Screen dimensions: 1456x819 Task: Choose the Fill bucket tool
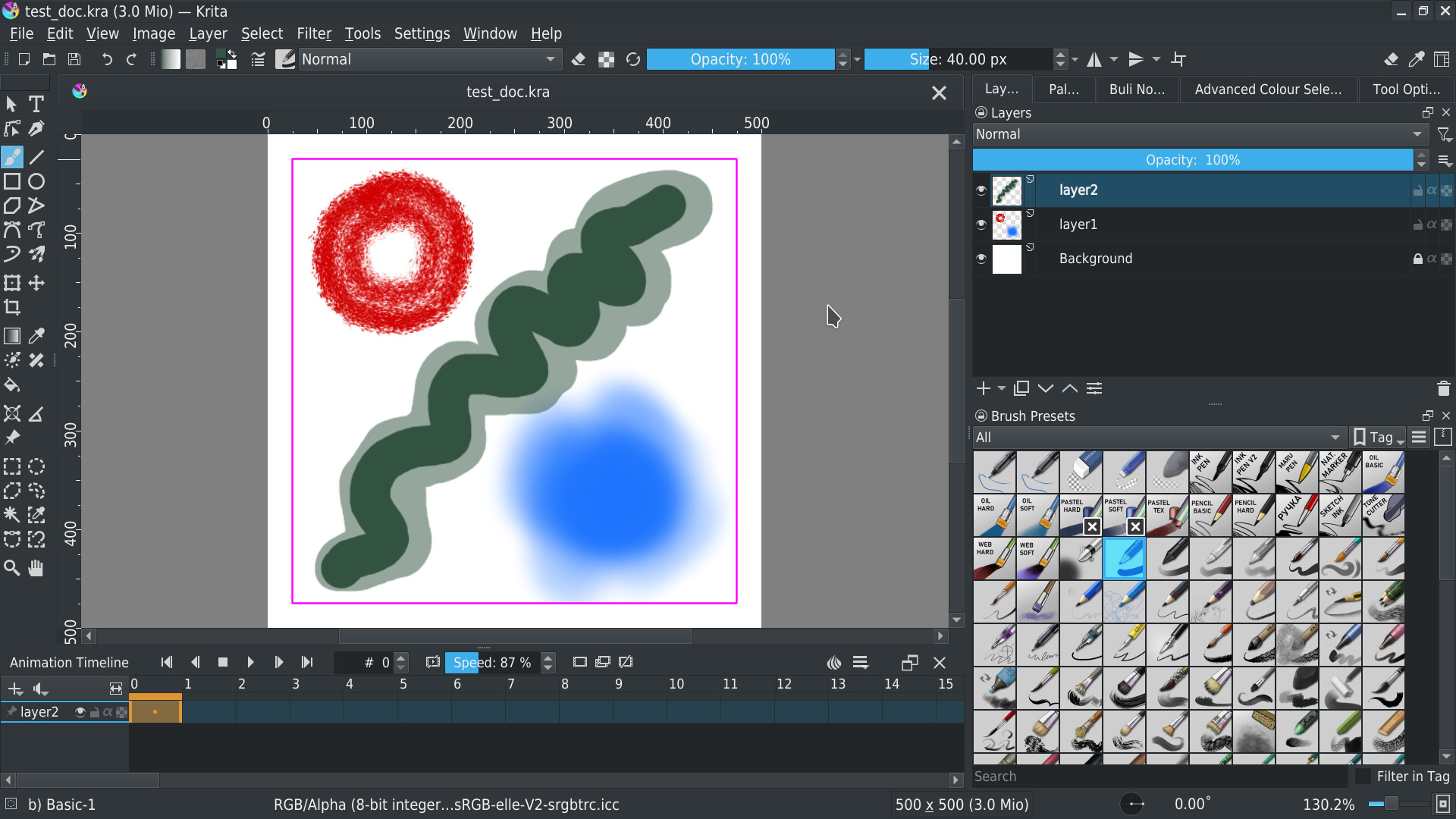tap(12, 385)
